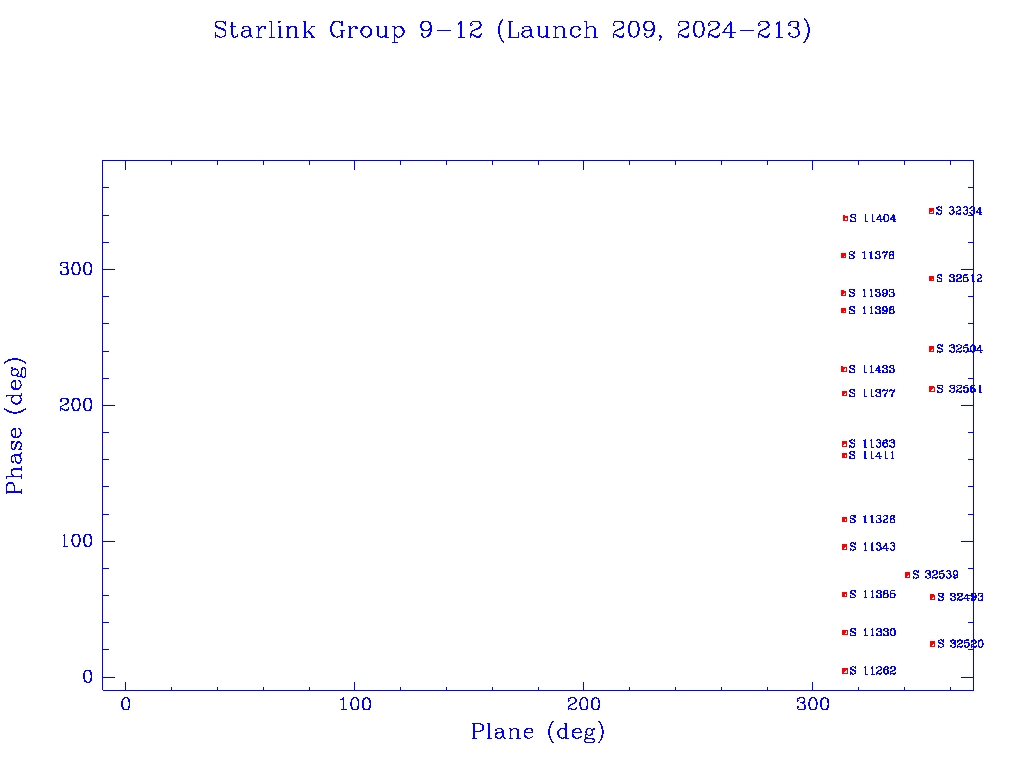
Task: Click the 300 tick label on Plane axis
Action: coord(812,704)
